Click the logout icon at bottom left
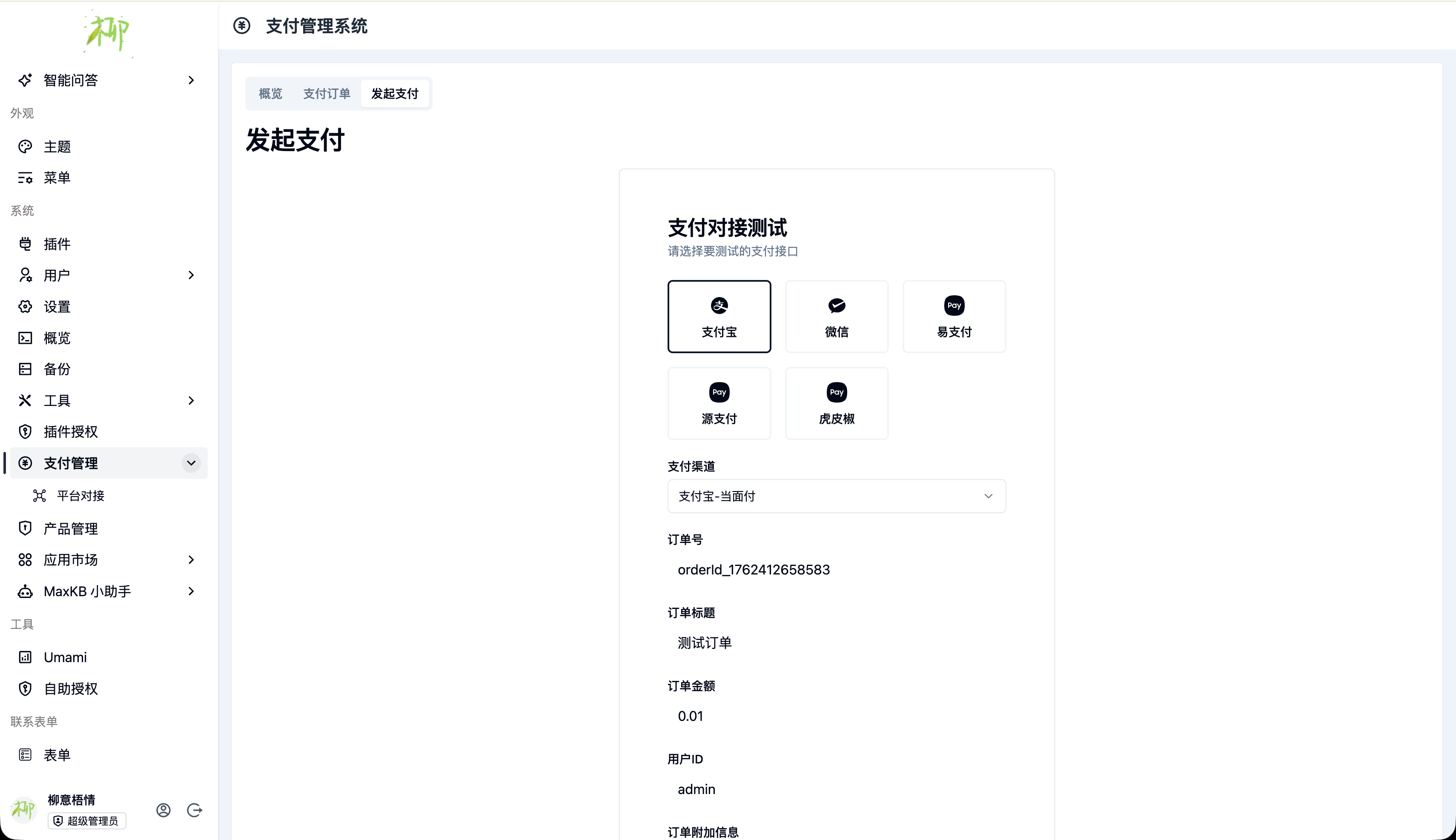The image size is (1456, 840). pyautogui.click(x=195, y=809)
